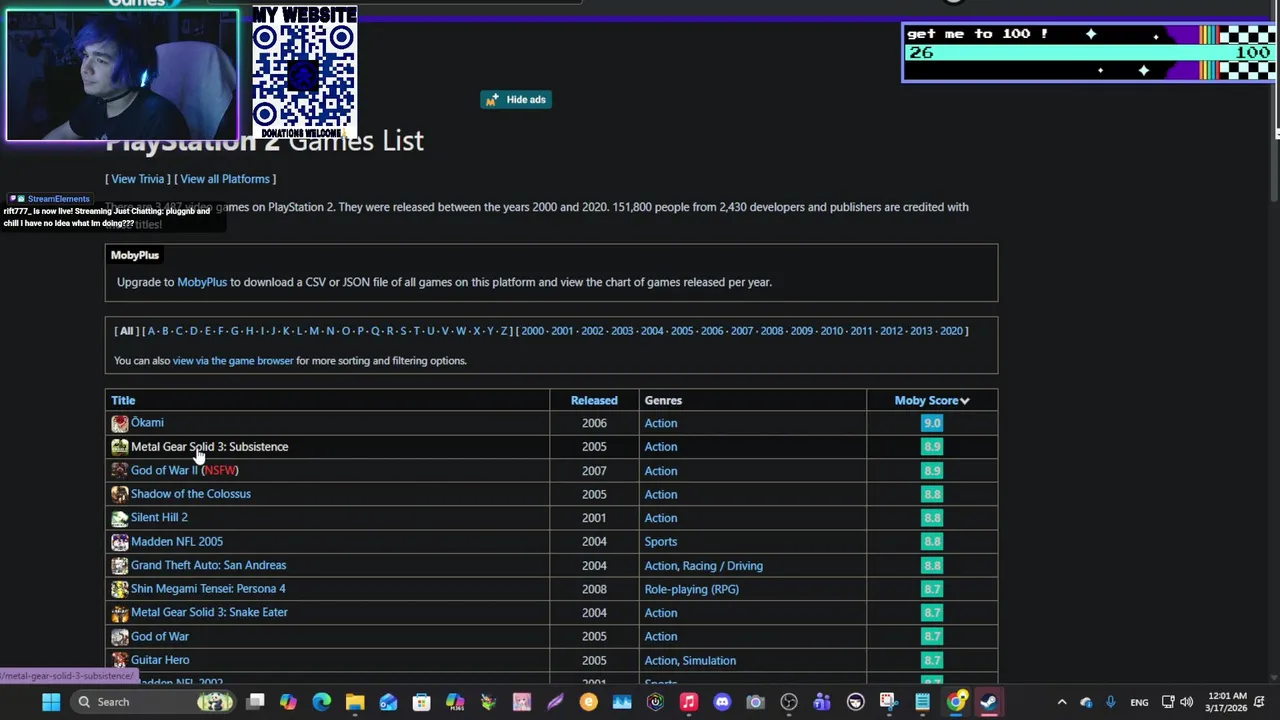
Task: Open God of War II game link
Action: [x=164, y=470]
